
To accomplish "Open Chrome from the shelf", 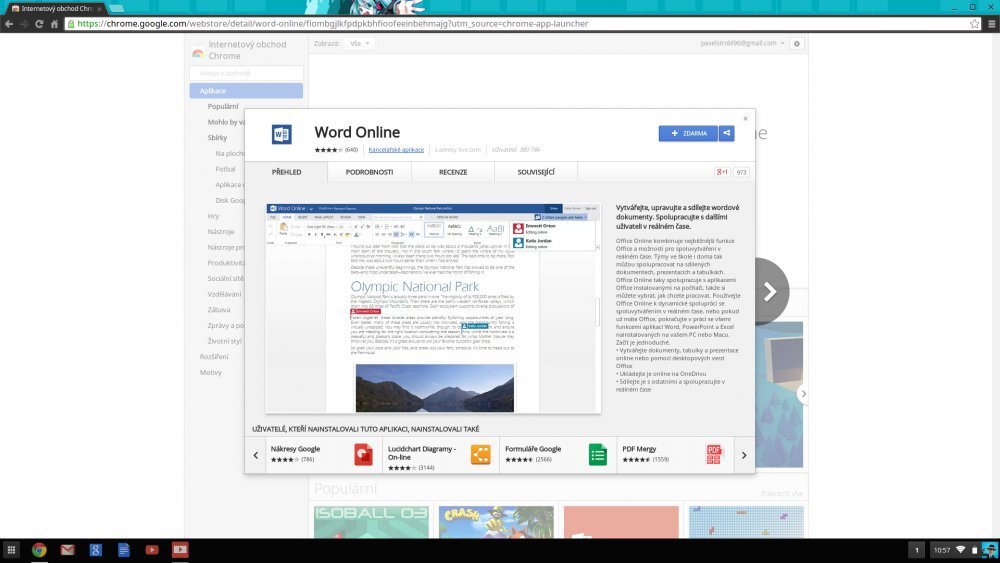I will tap(39, 550).
